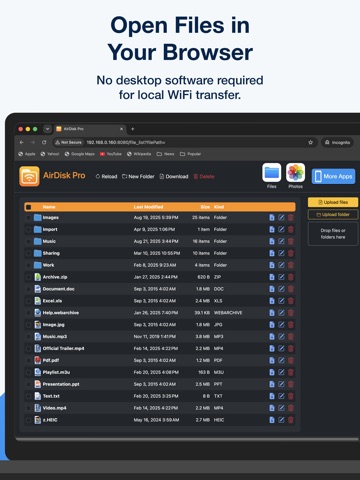
Task: Open the News bookmarks folder
Action: pos(166,154)
